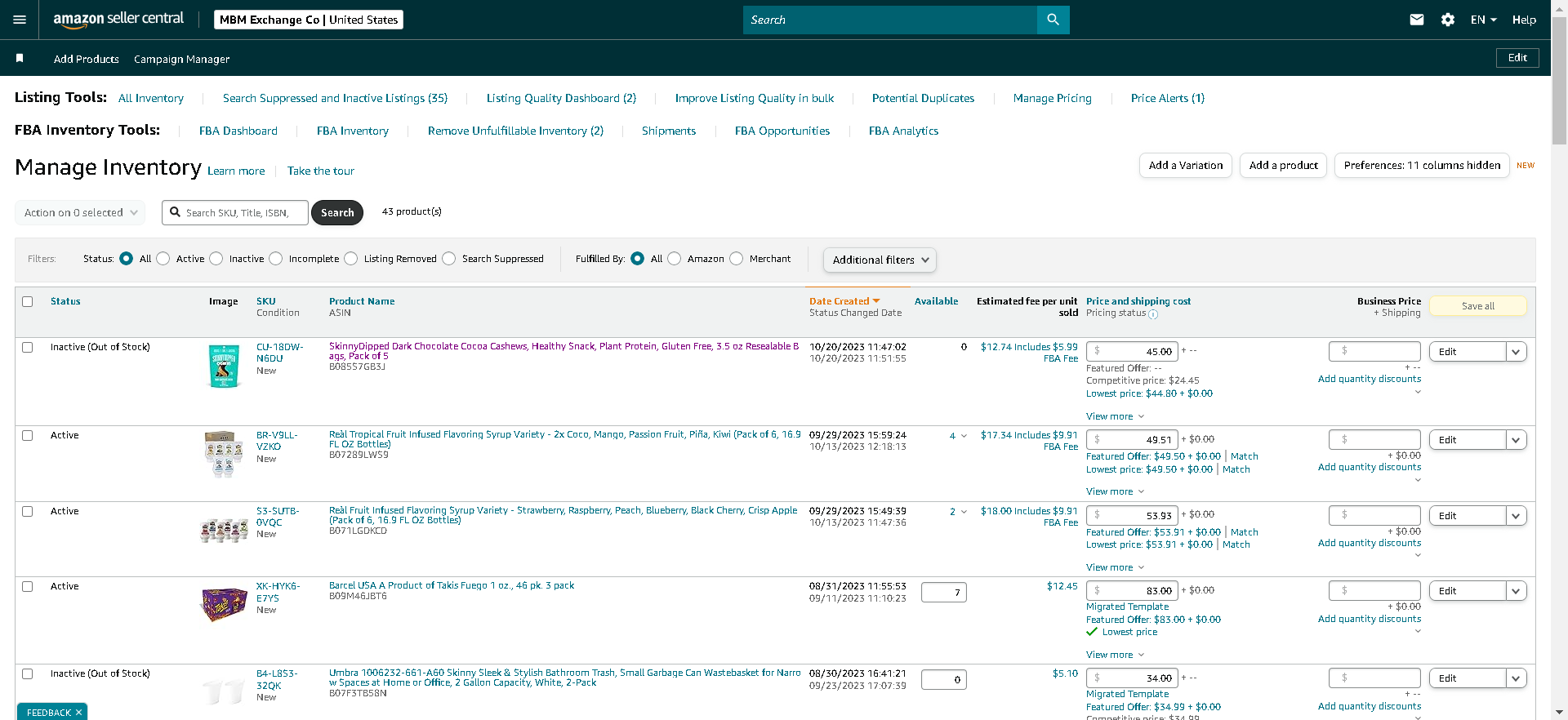This screenshot has width=1568, height=720.
Task: Click Match beside Featured Offer $49.50
Action: (x=1244, y=456)
